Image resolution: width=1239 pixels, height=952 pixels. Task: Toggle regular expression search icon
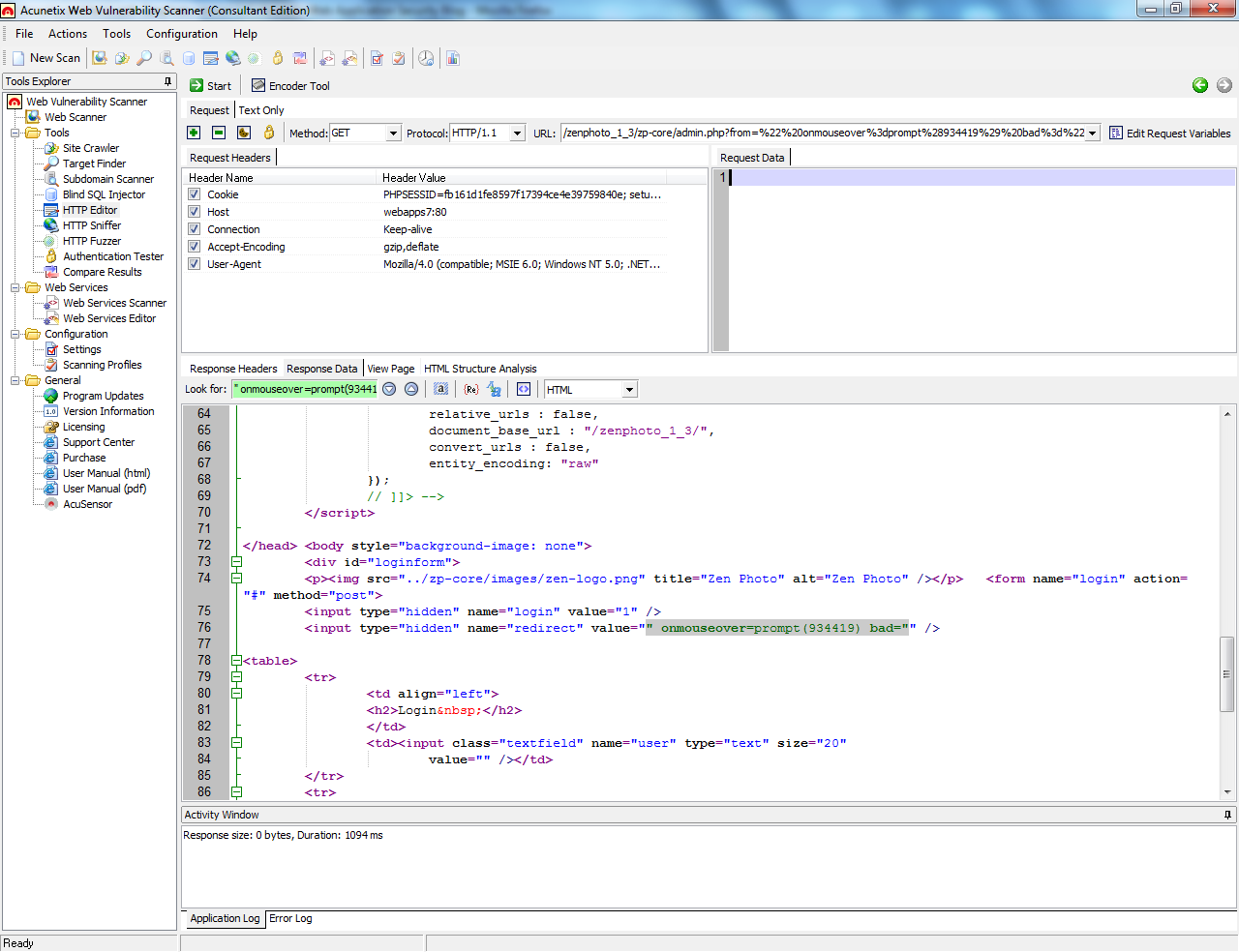[x=471, y=389]
